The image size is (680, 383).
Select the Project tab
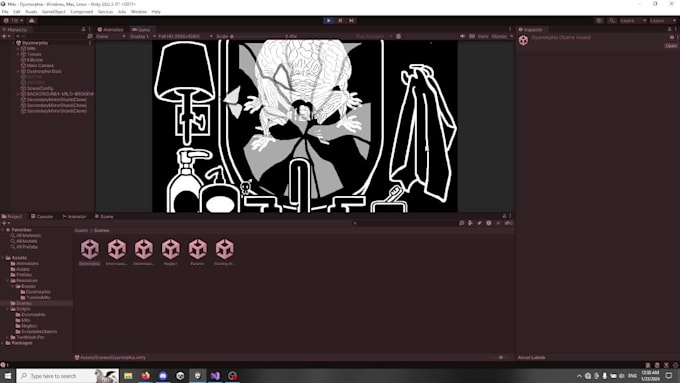[12, 216]
